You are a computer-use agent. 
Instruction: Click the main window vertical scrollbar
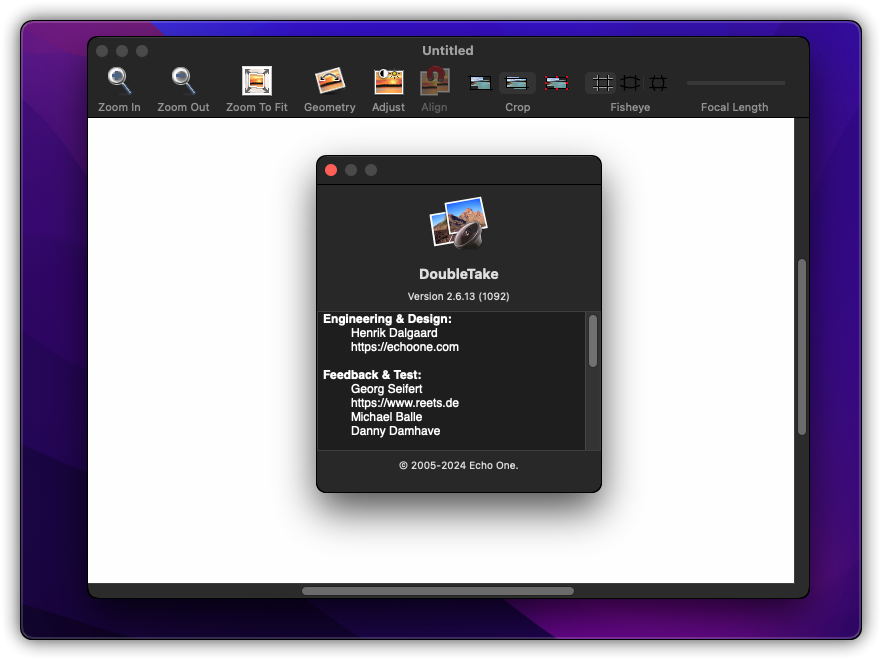[x=802, y=347]
